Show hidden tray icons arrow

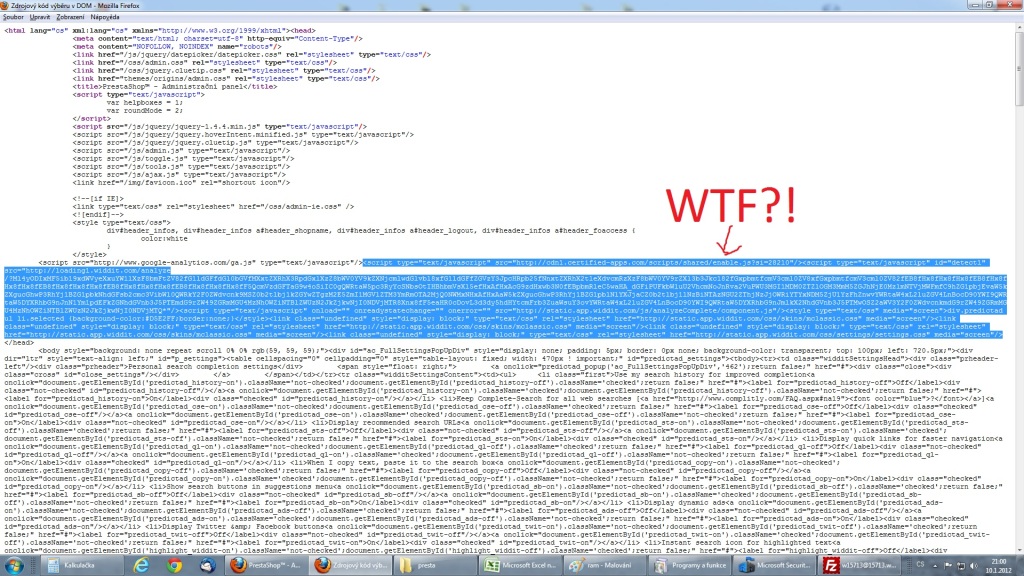[x=935, y=566]
